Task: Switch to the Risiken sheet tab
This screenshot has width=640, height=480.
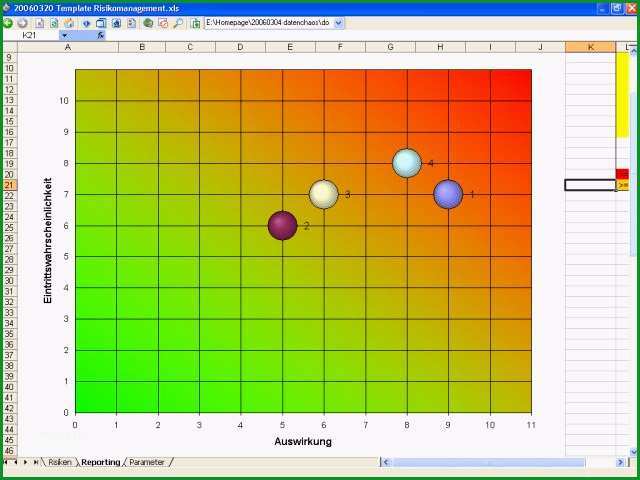Action: pyautogui.click(x=60, y=462)
